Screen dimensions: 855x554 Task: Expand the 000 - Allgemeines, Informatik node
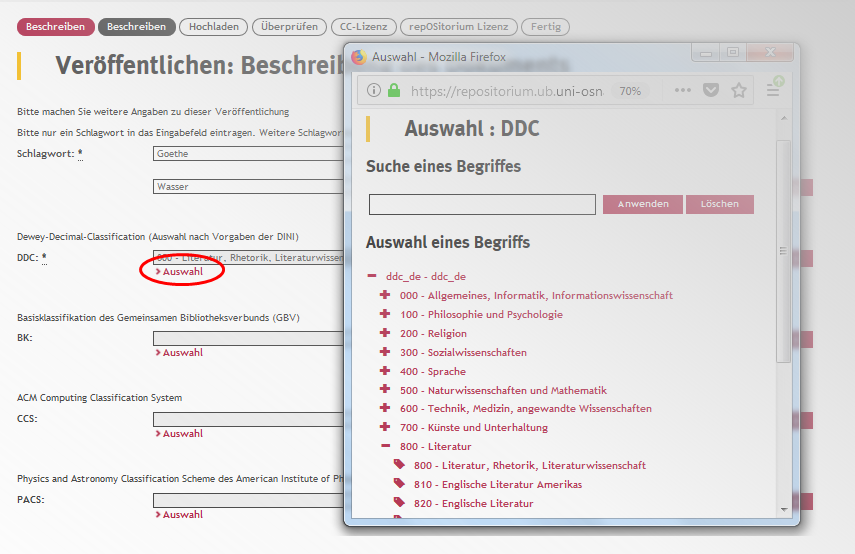[385, 295]
